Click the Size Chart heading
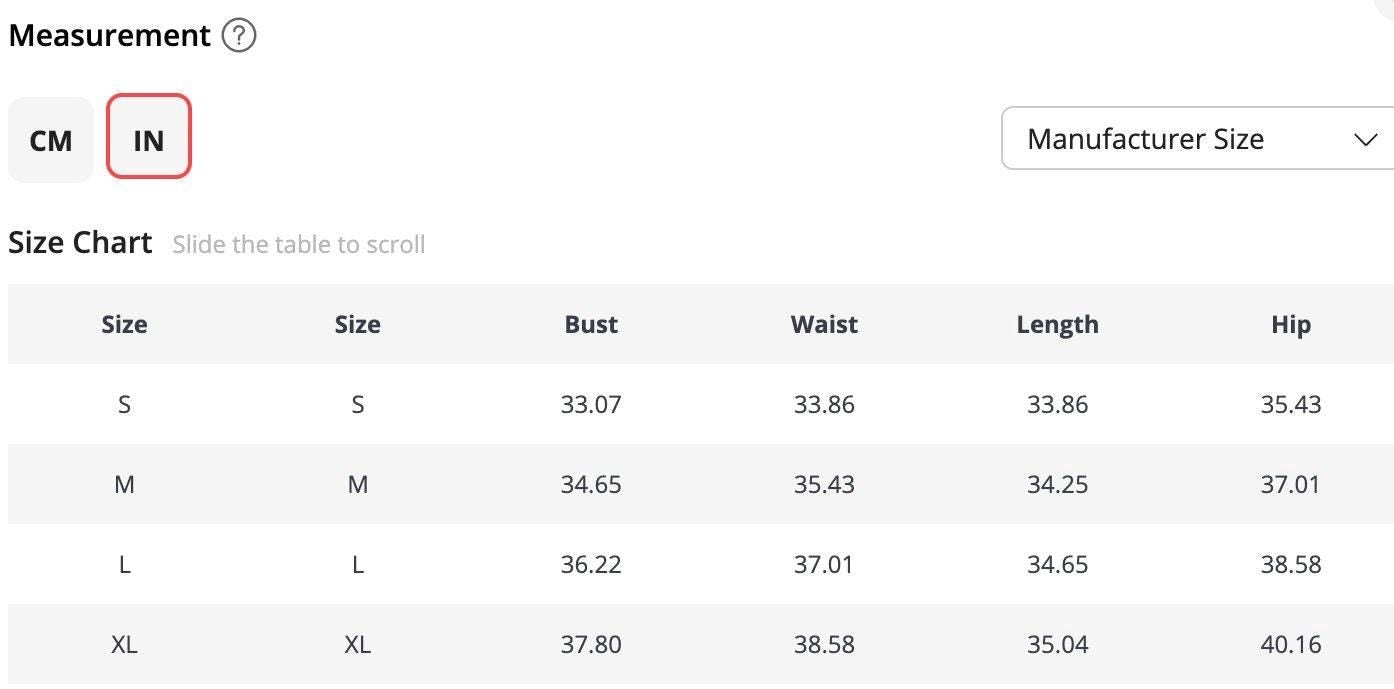1394x689 pixels. (x=80, y=243)
